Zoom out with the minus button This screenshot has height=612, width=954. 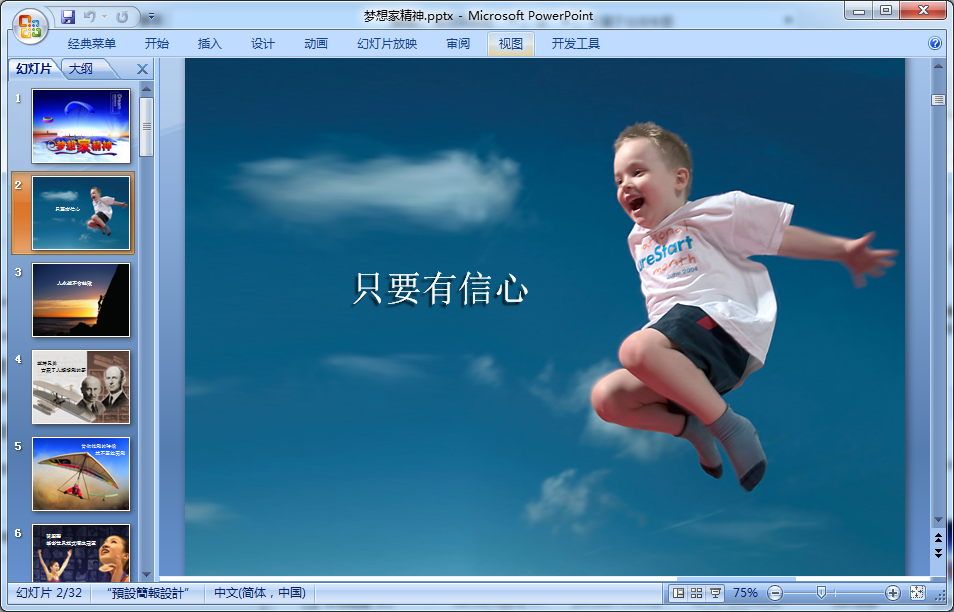[x=775, y=593]
